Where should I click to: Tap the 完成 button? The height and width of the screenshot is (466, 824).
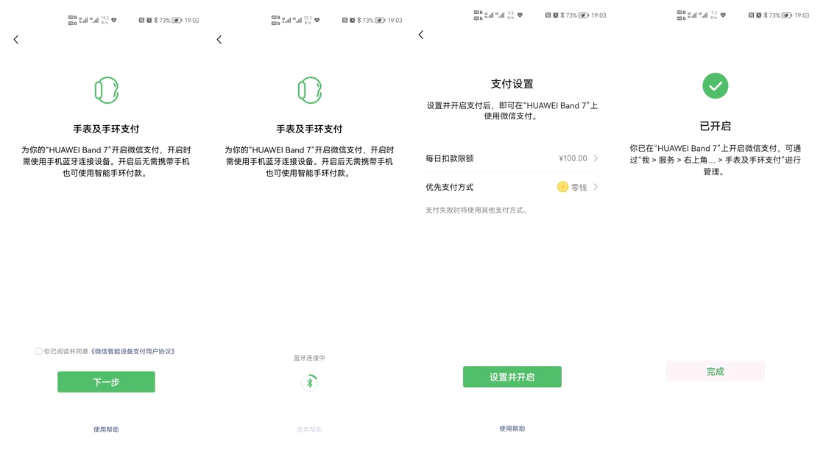715,371
